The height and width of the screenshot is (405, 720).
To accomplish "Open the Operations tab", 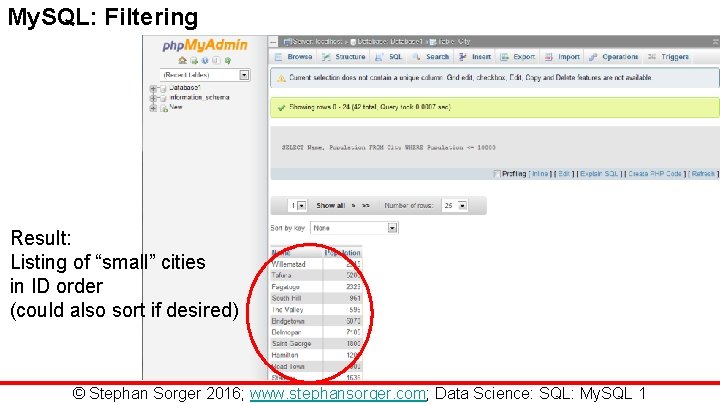I will 614,56.
